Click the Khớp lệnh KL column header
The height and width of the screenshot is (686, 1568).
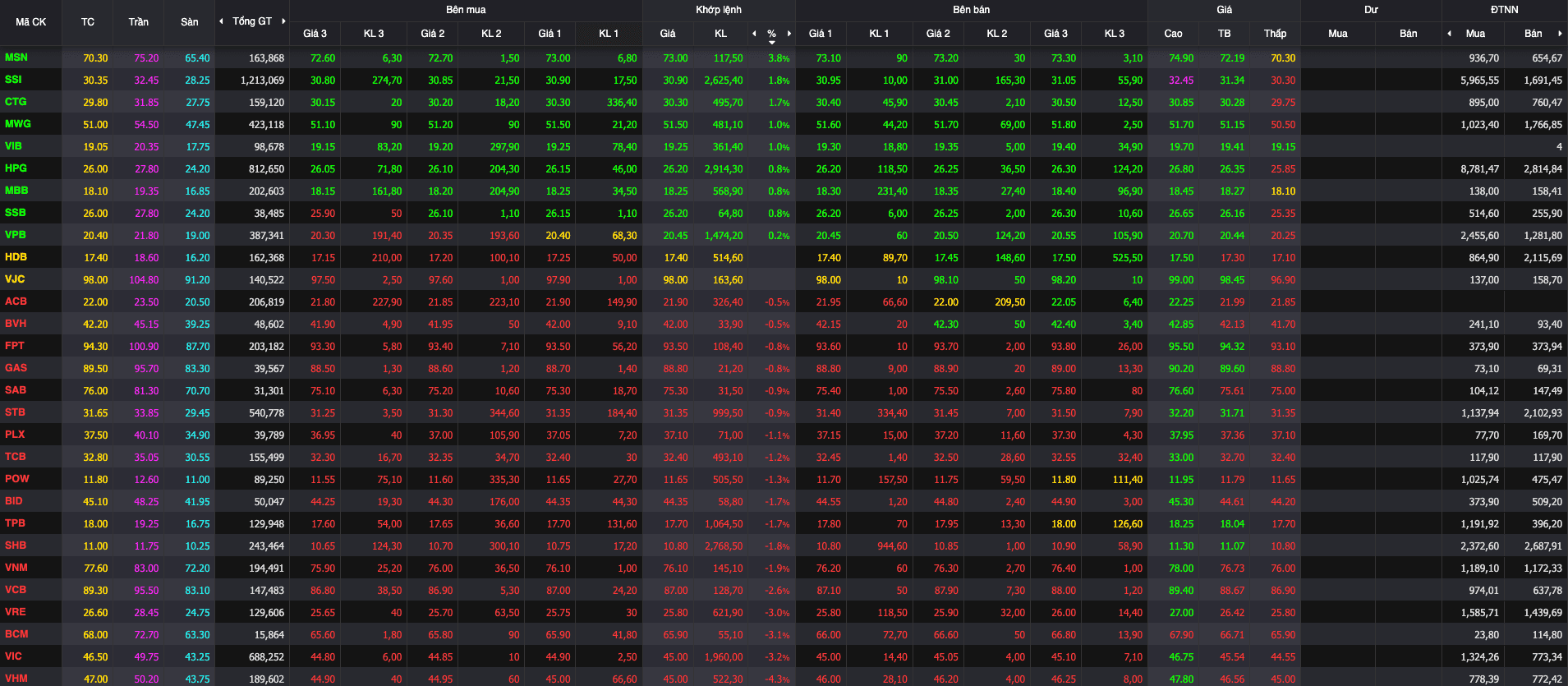[x=720, y=34]
